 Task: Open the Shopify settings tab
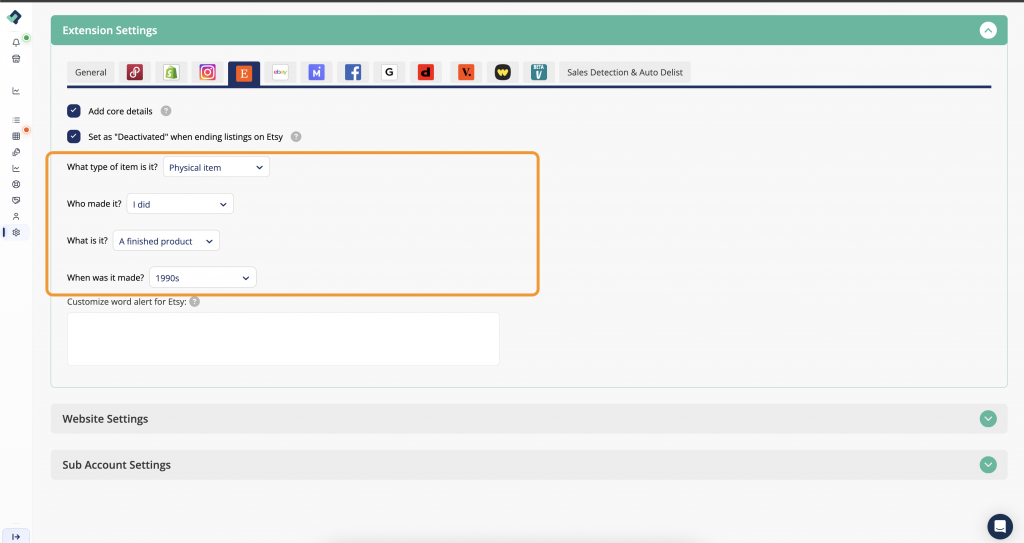[171, 73]
